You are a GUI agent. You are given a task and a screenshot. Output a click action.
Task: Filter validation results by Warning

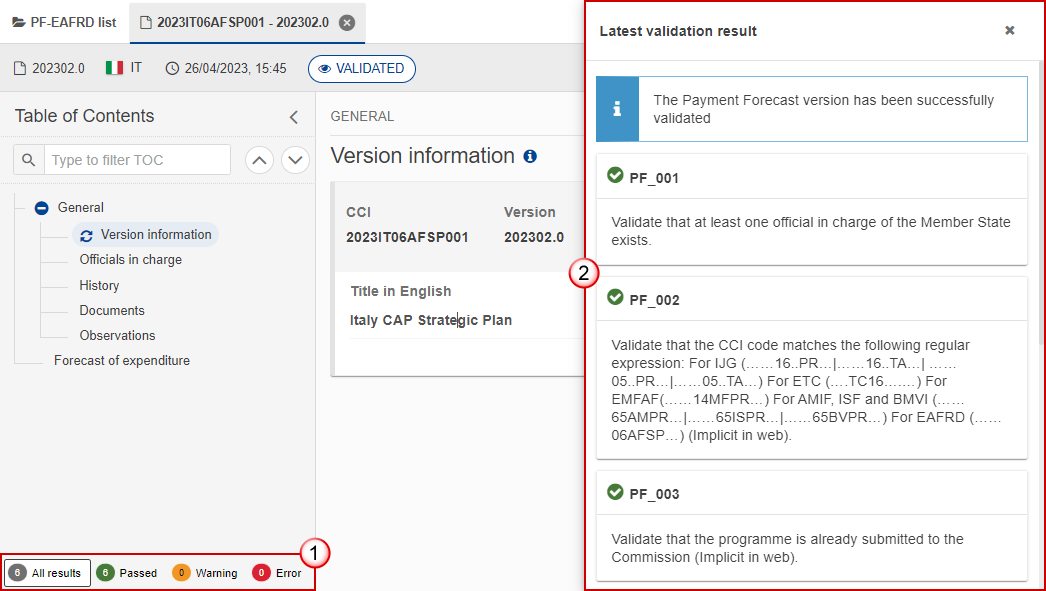click(x=205, y=573)
